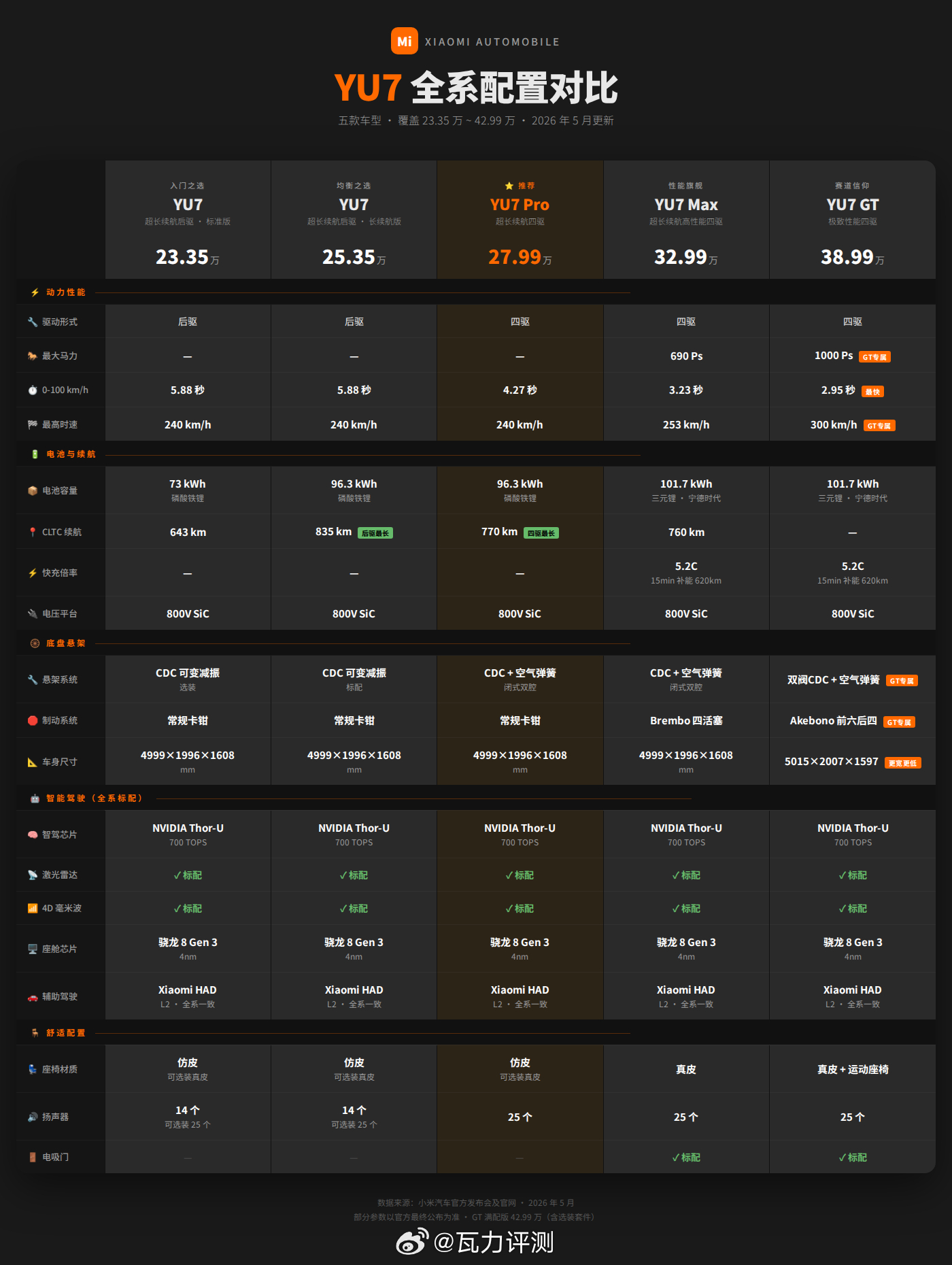952x1265 pixels.
Task: Click the orange 27.99 万 price
Action: [520, 257]
